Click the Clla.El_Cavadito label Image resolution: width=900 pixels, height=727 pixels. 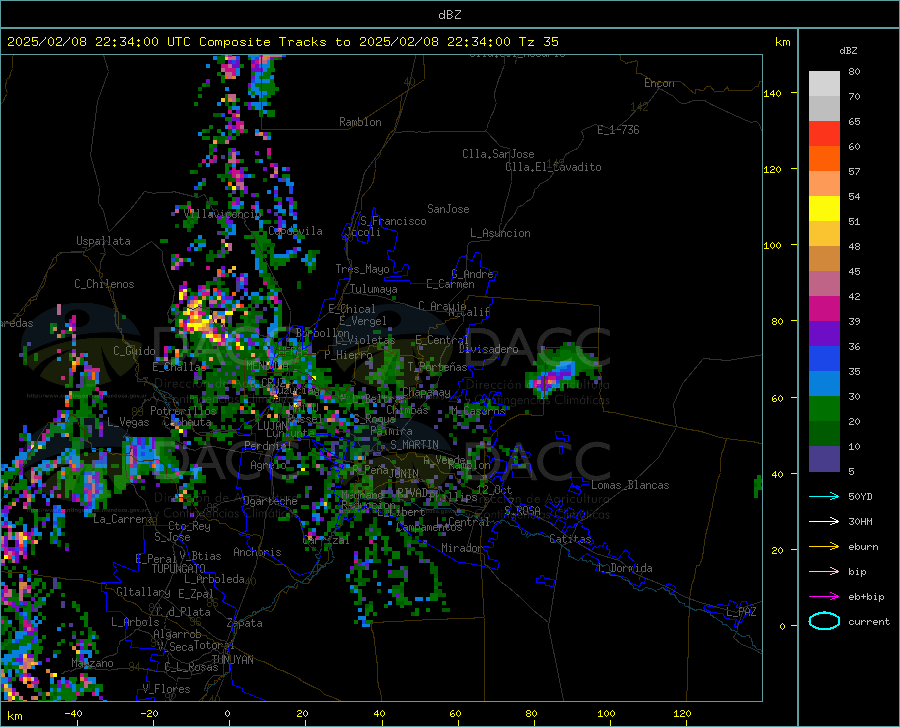click(x=553, y=167)
